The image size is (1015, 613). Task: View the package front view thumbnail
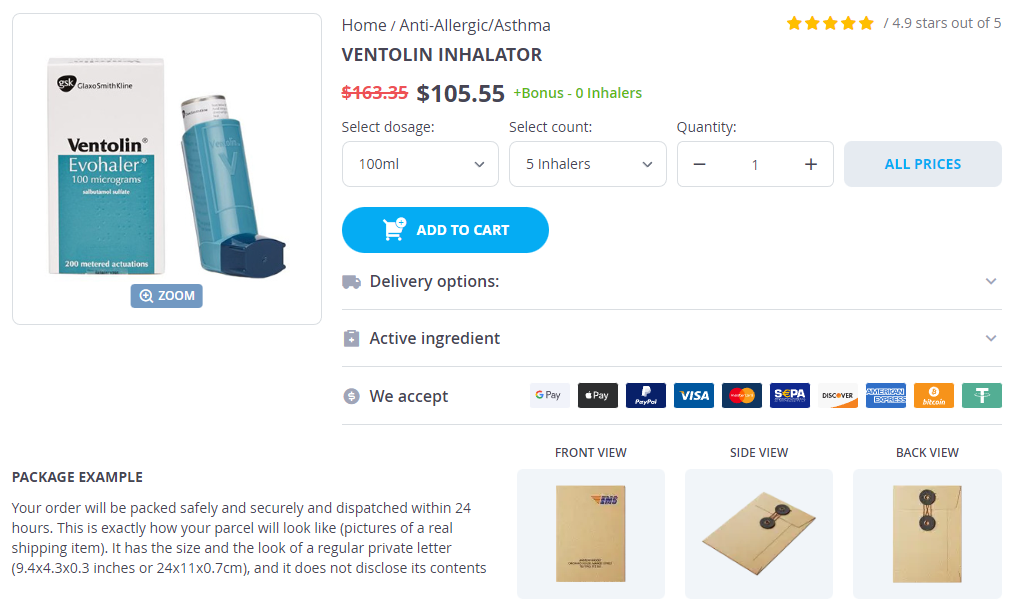click(590, 533)
